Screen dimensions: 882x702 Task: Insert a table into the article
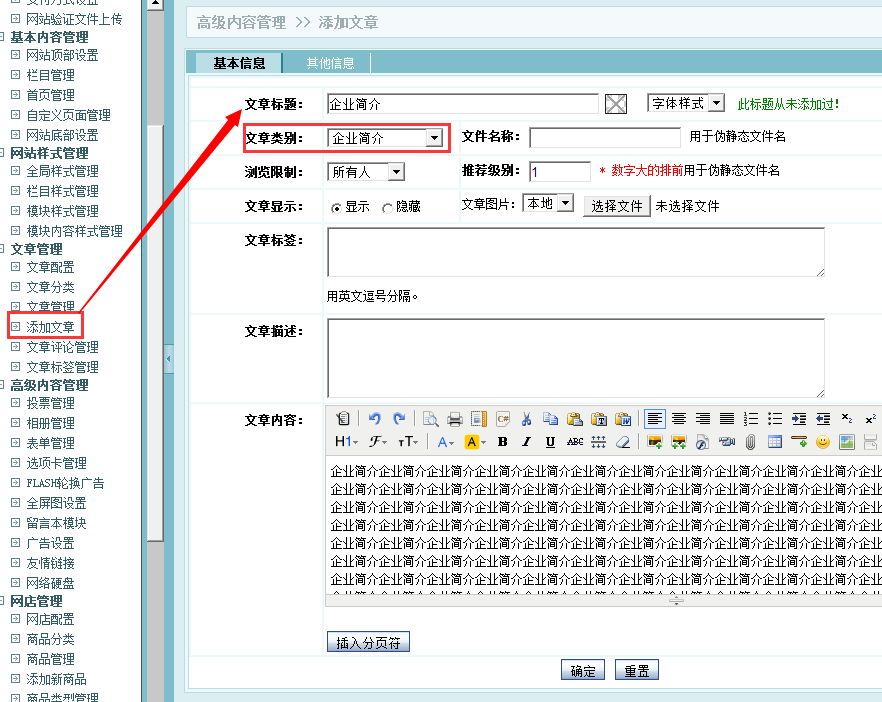(x=775, y=442)
